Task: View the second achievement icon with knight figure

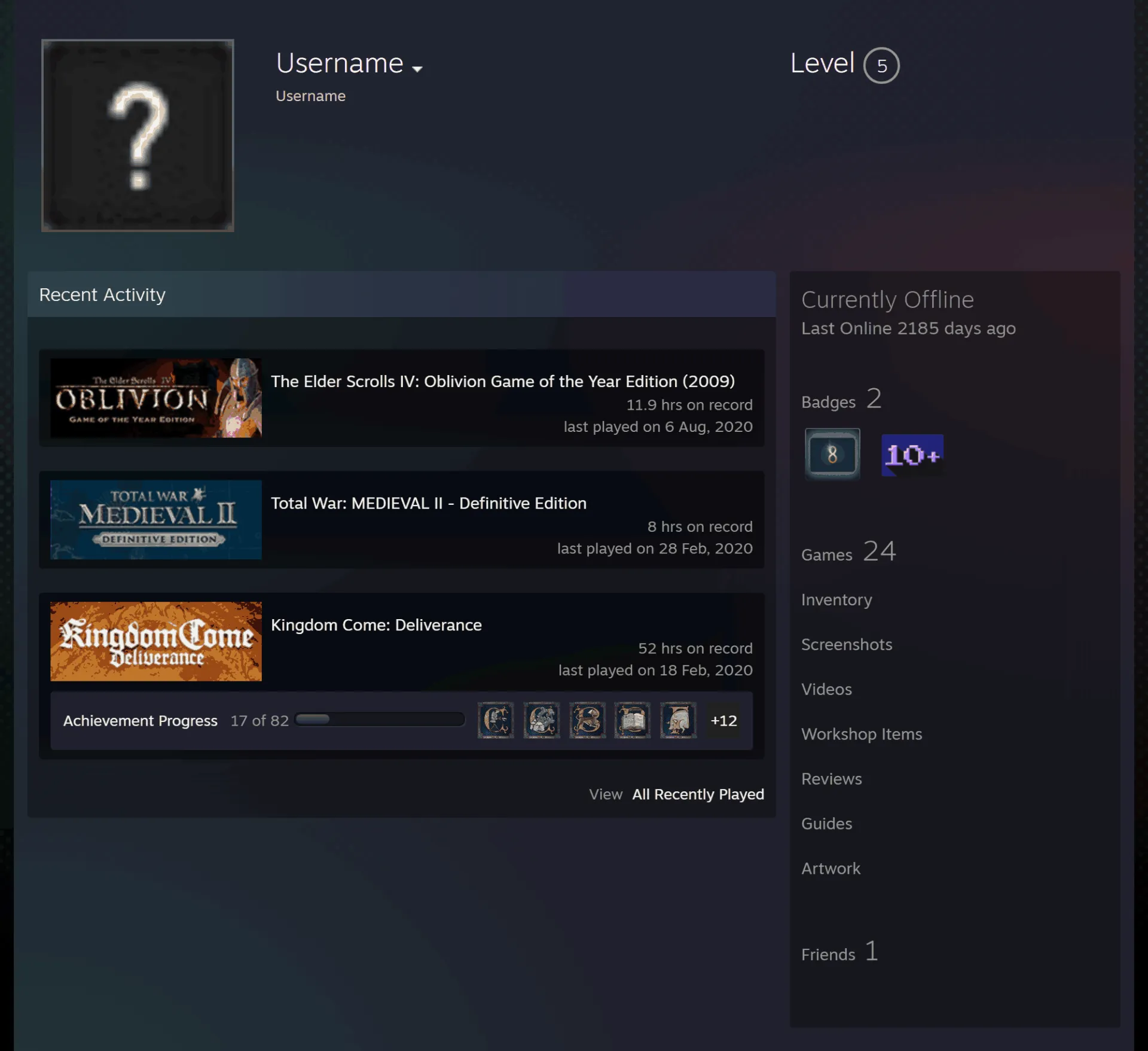Action: pyautogui.click(x=542, y=720)
